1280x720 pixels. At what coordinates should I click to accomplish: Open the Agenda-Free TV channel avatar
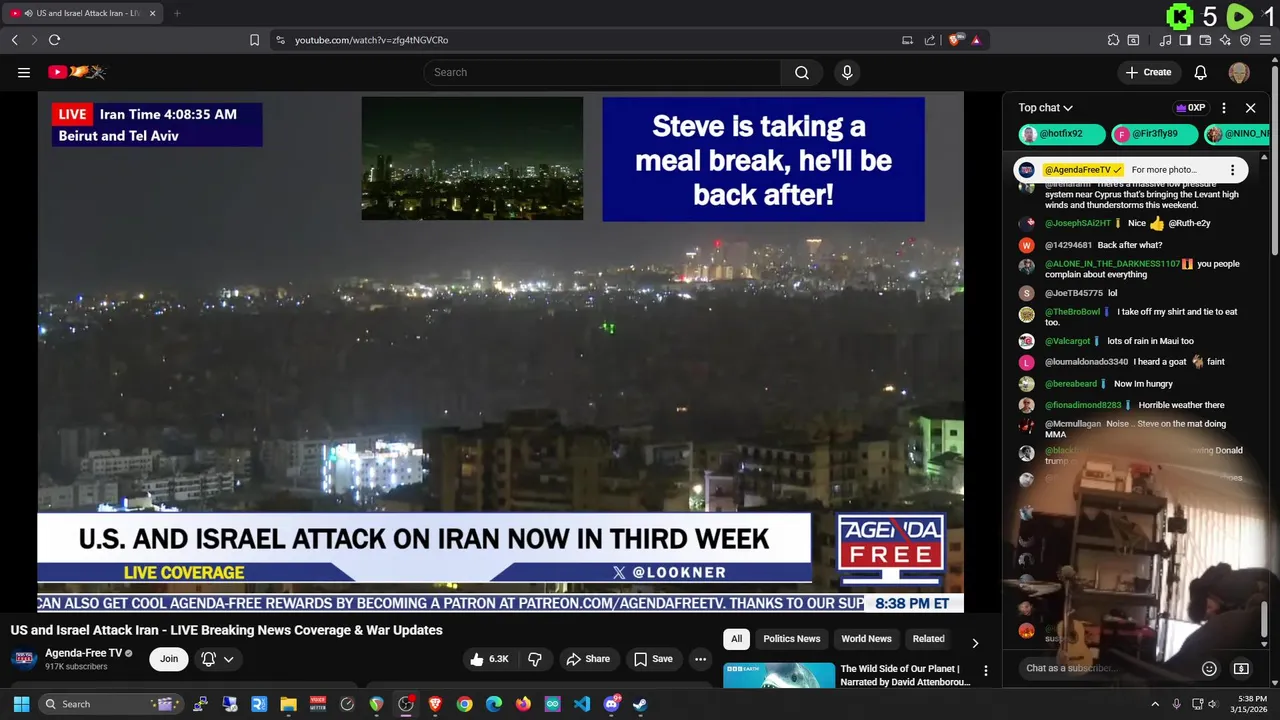click(24, 659)
